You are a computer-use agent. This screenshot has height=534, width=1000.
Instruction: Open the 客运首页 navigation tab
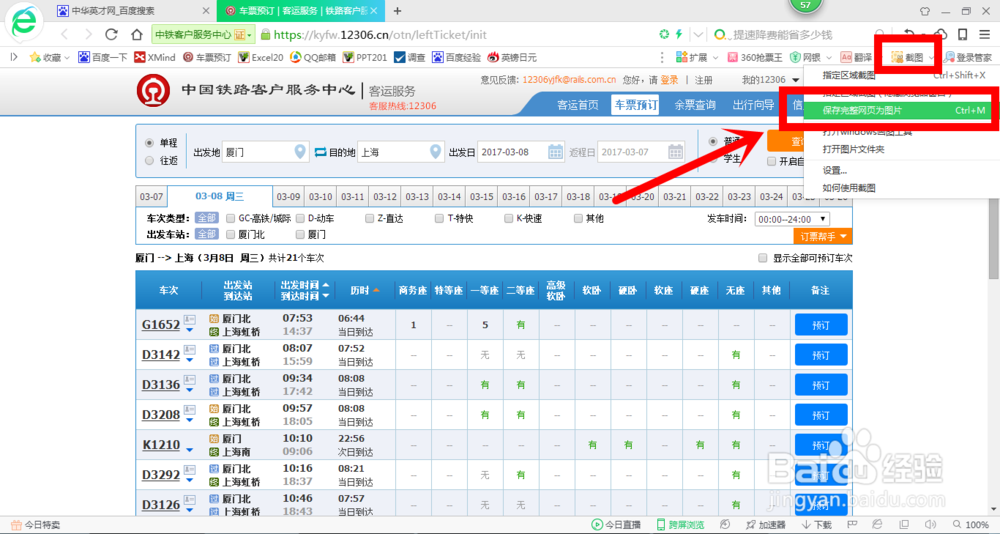click(x=577, y=105)
